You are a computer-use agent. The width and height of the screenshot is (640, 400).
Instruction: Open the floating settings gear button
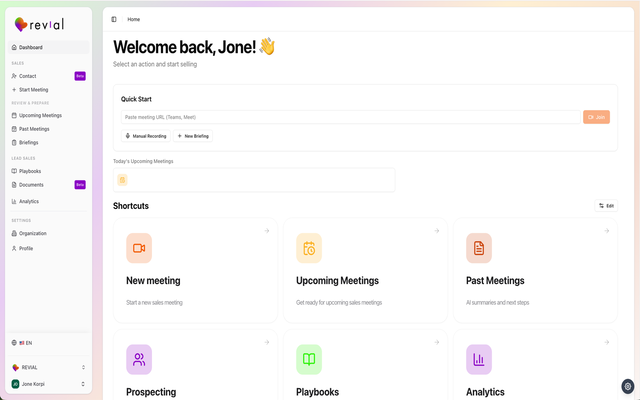[x=628, y=386]
